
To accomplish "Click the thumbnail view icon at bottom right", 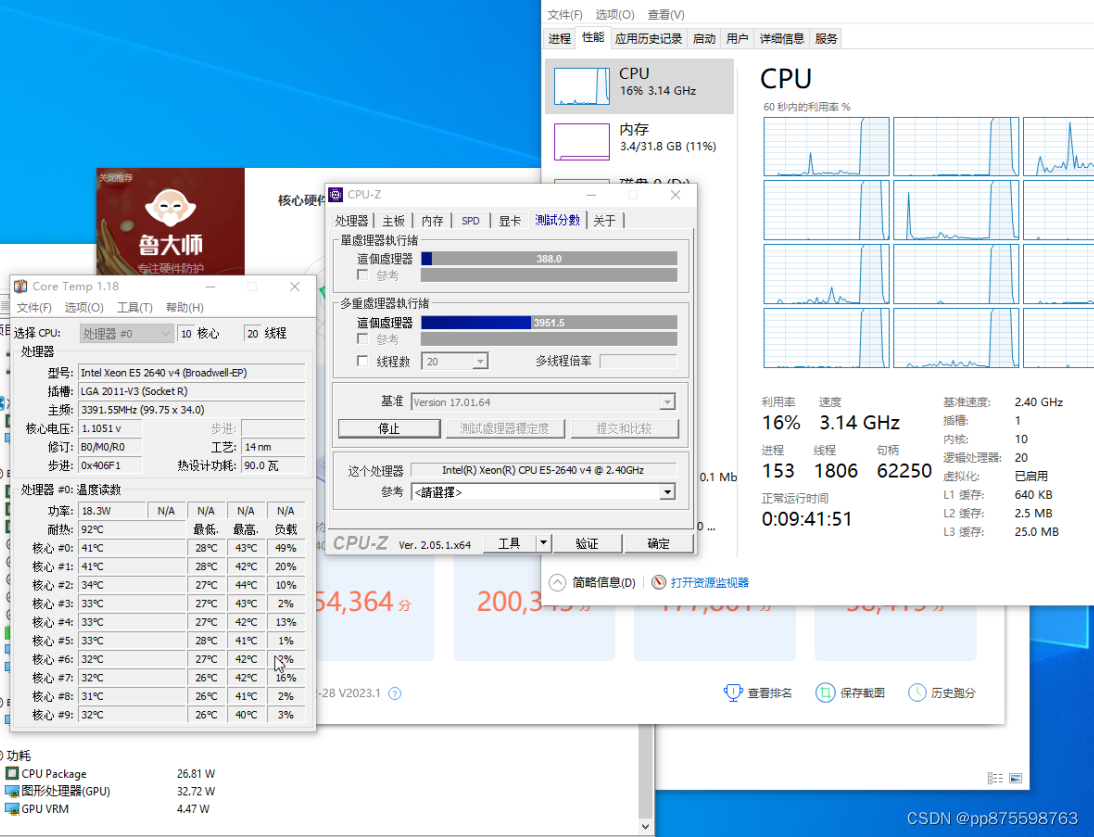I will pyautogui.click(x=1016, y=778).
